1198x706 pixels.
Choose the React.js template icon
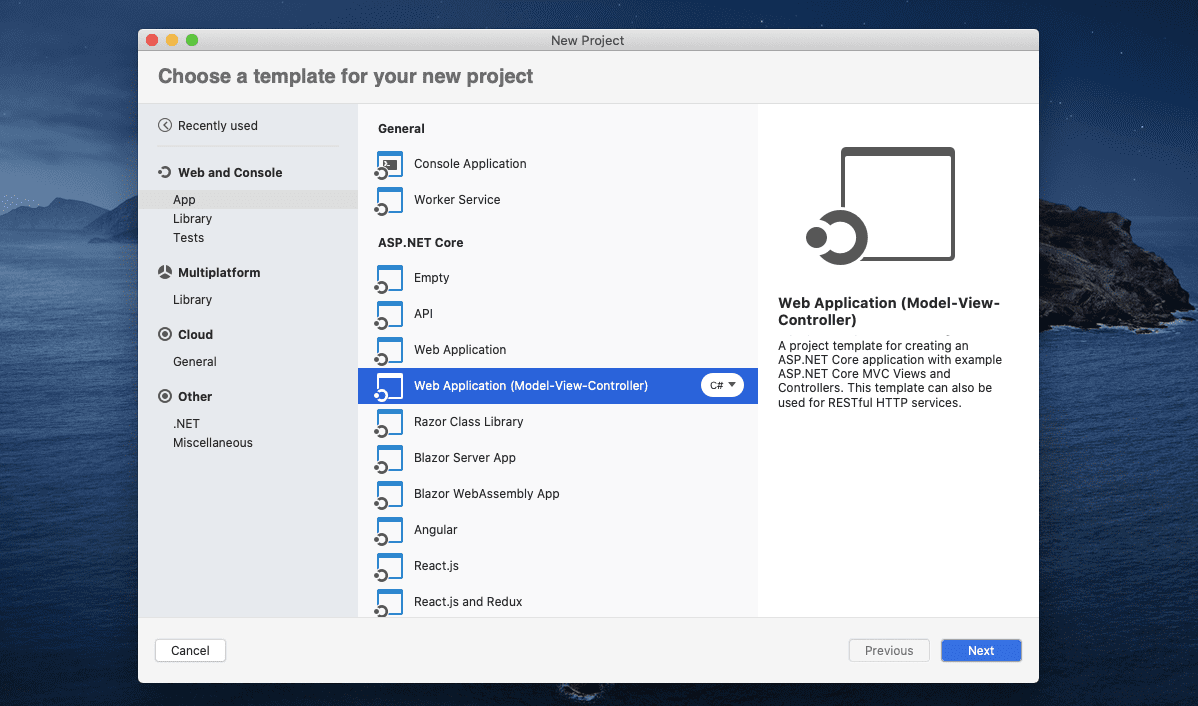point(389,566)
